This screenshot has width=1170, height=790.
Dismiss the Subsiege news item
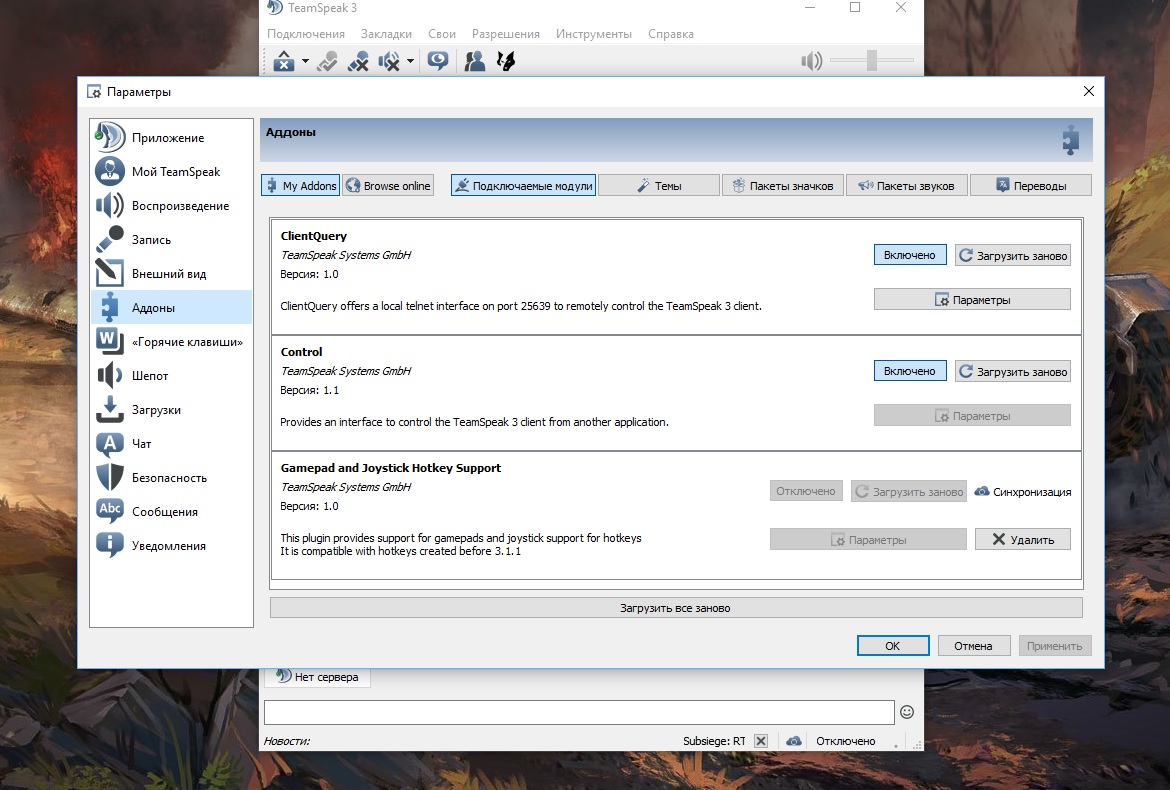click(x=760, y=741)
